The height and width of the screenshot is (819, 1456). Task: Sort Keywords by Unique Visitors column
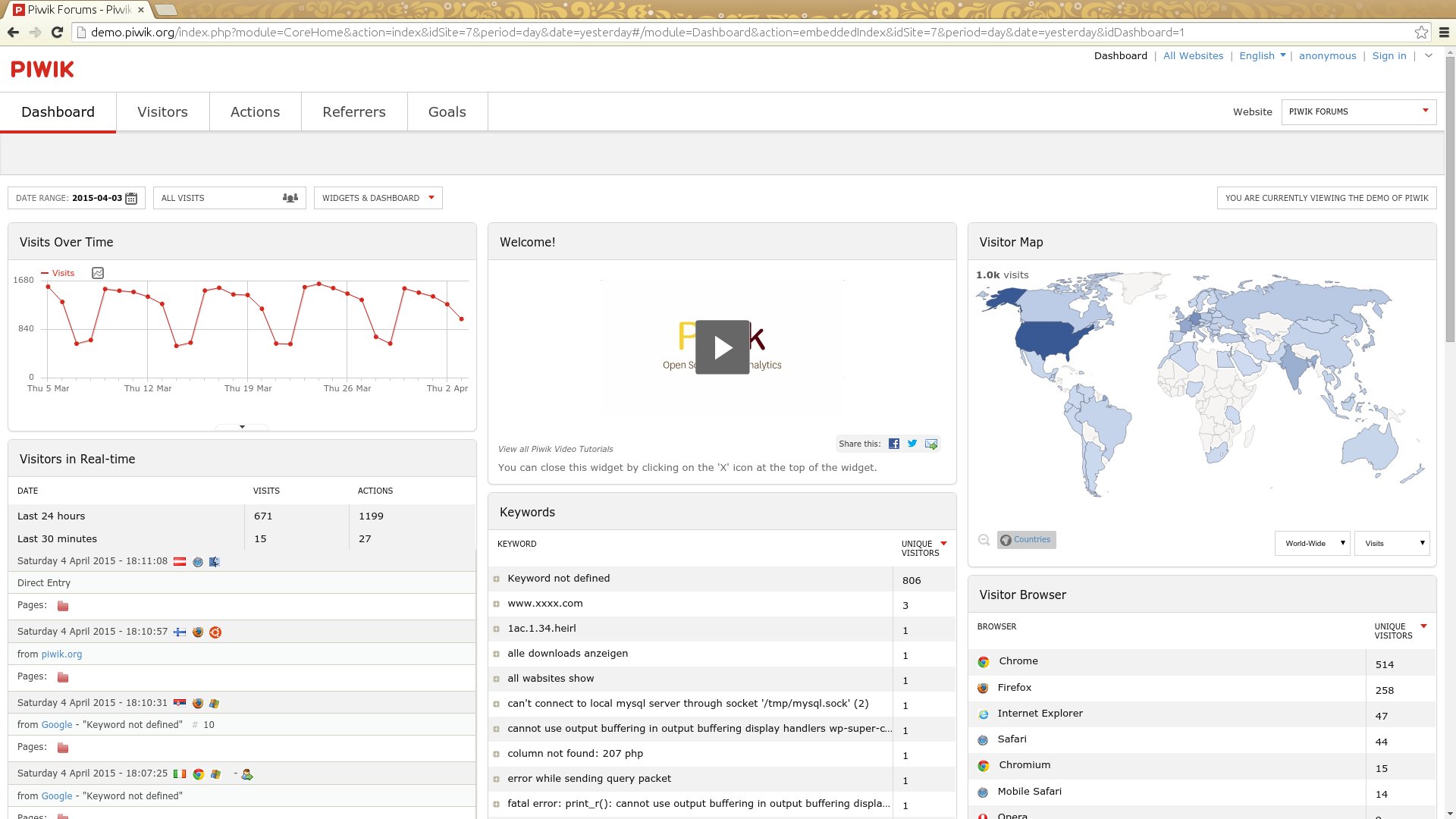click(x=924, y=548)
